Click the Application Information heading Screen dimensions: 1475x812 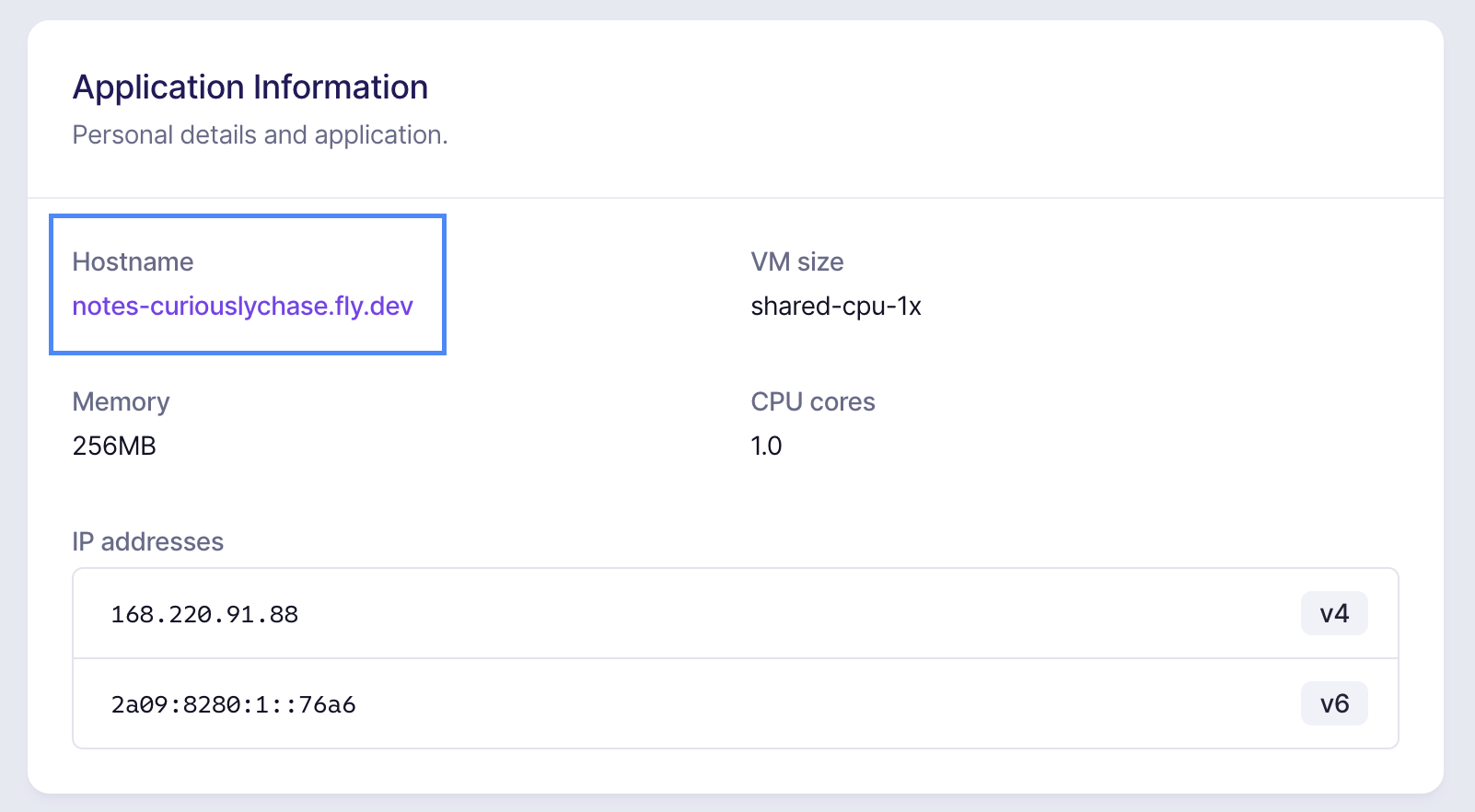(250, 87)
